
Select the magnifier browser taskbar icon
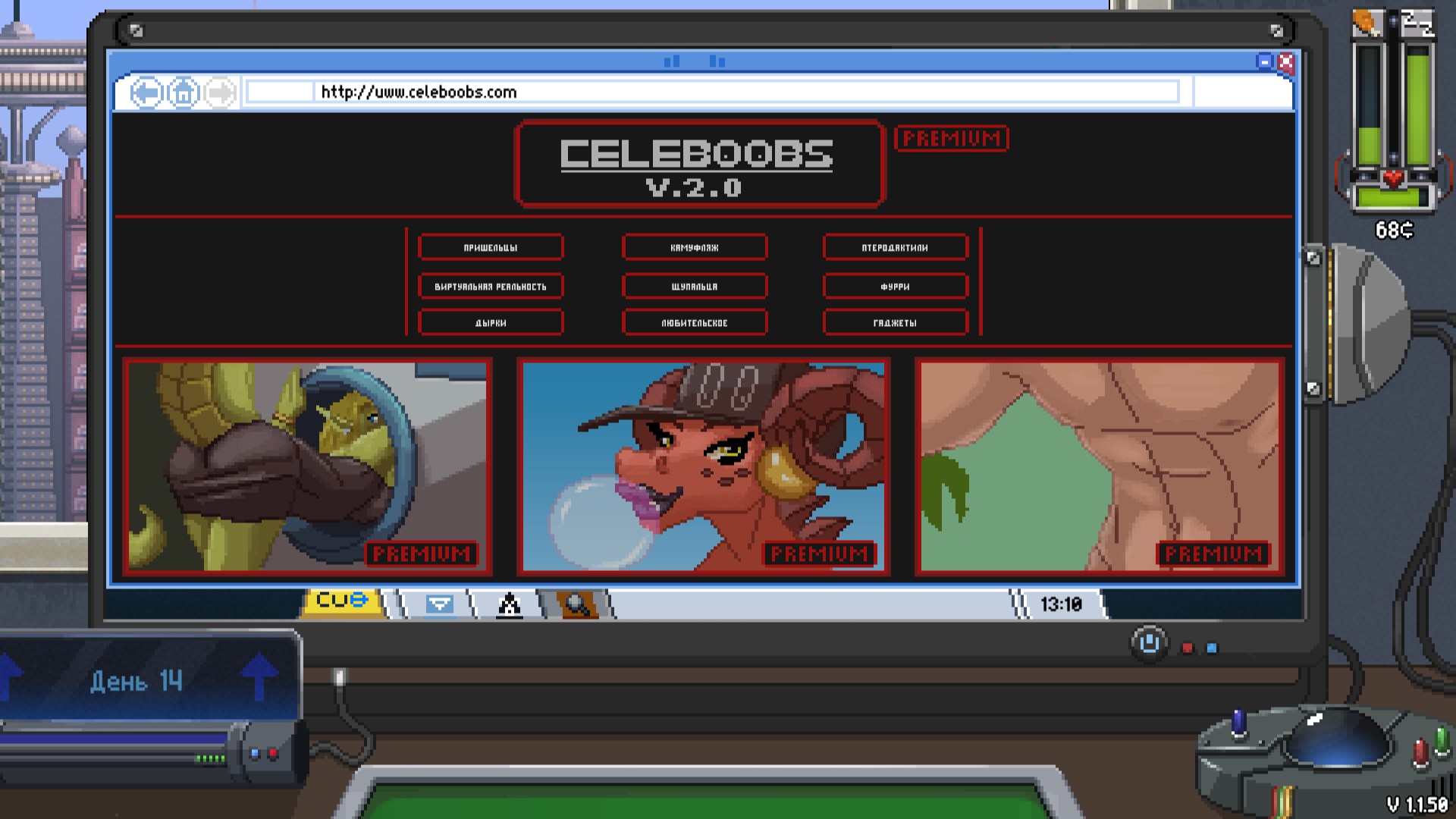pyautogui.click(x=576, y=604)
